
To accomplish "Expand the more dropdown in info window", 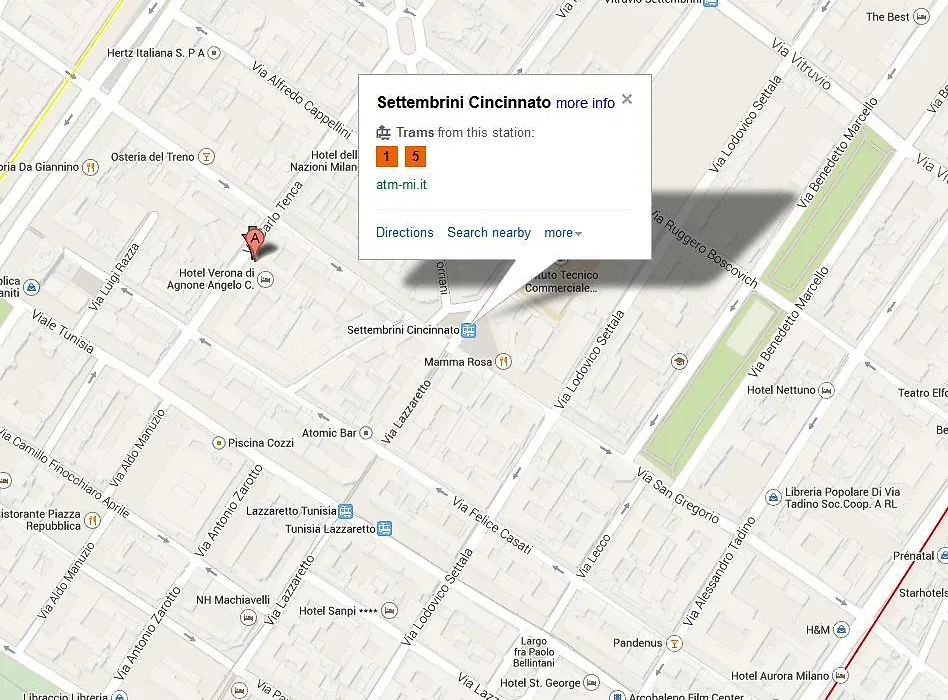I will coord(563,233).
